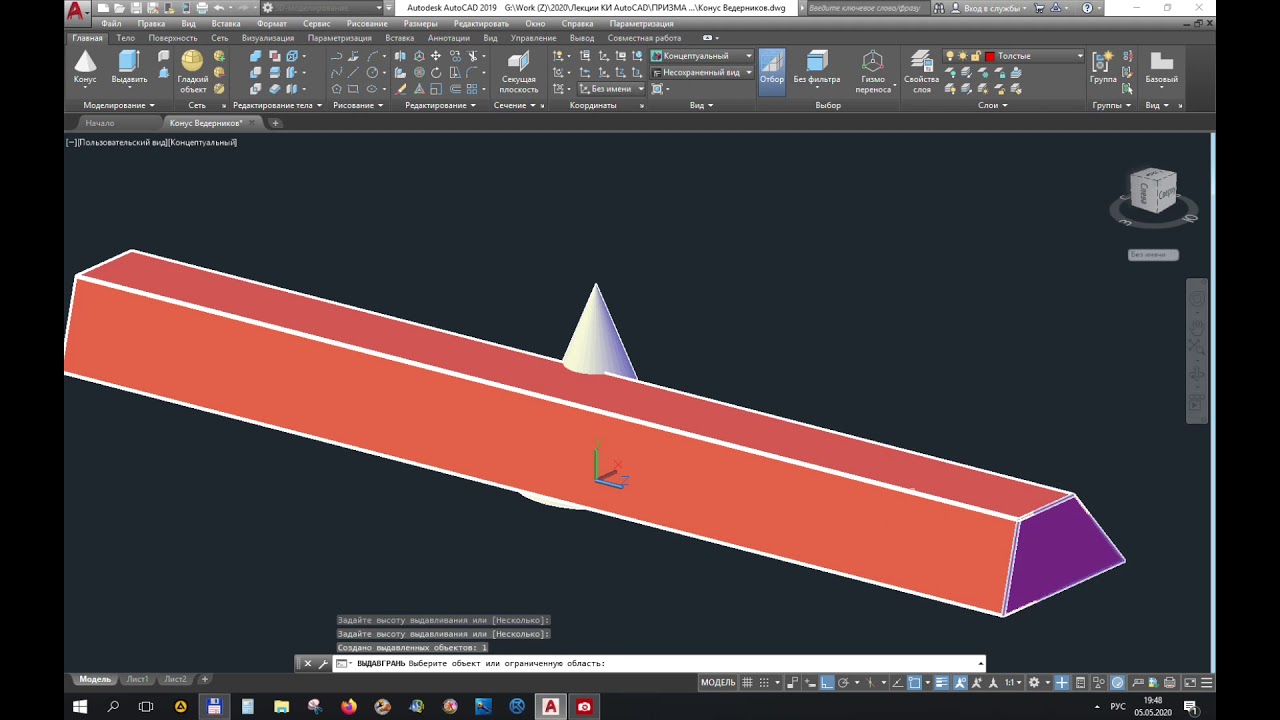This screenshot has width=1280, height=720.
Task: Click the plot (printer) icon in quick access toolbar
Action: point(202,8)
